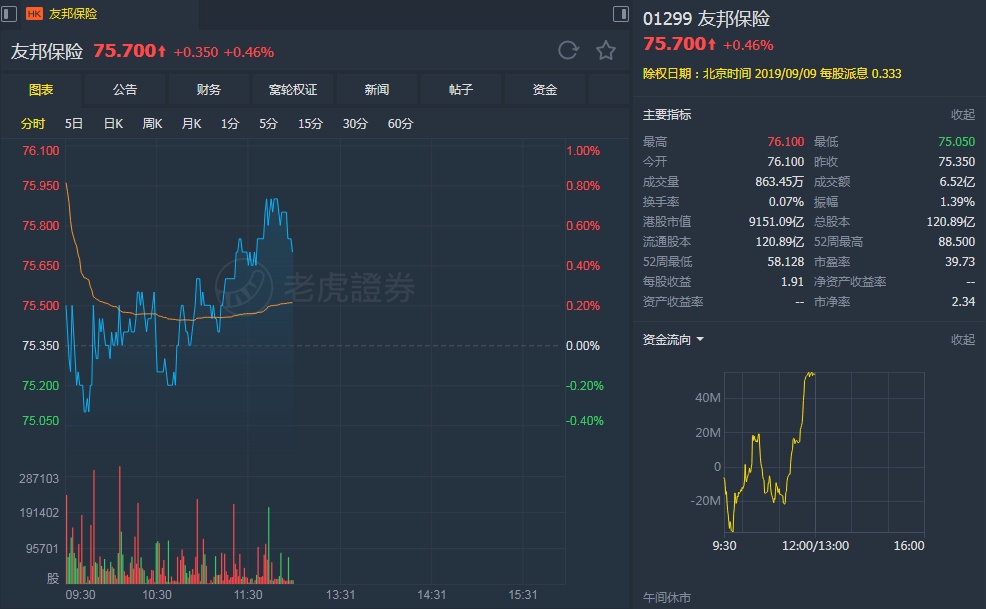986x609 pixels.
Task: Open the 资金流向 dropdown arrow
Action: pos(700,340)
